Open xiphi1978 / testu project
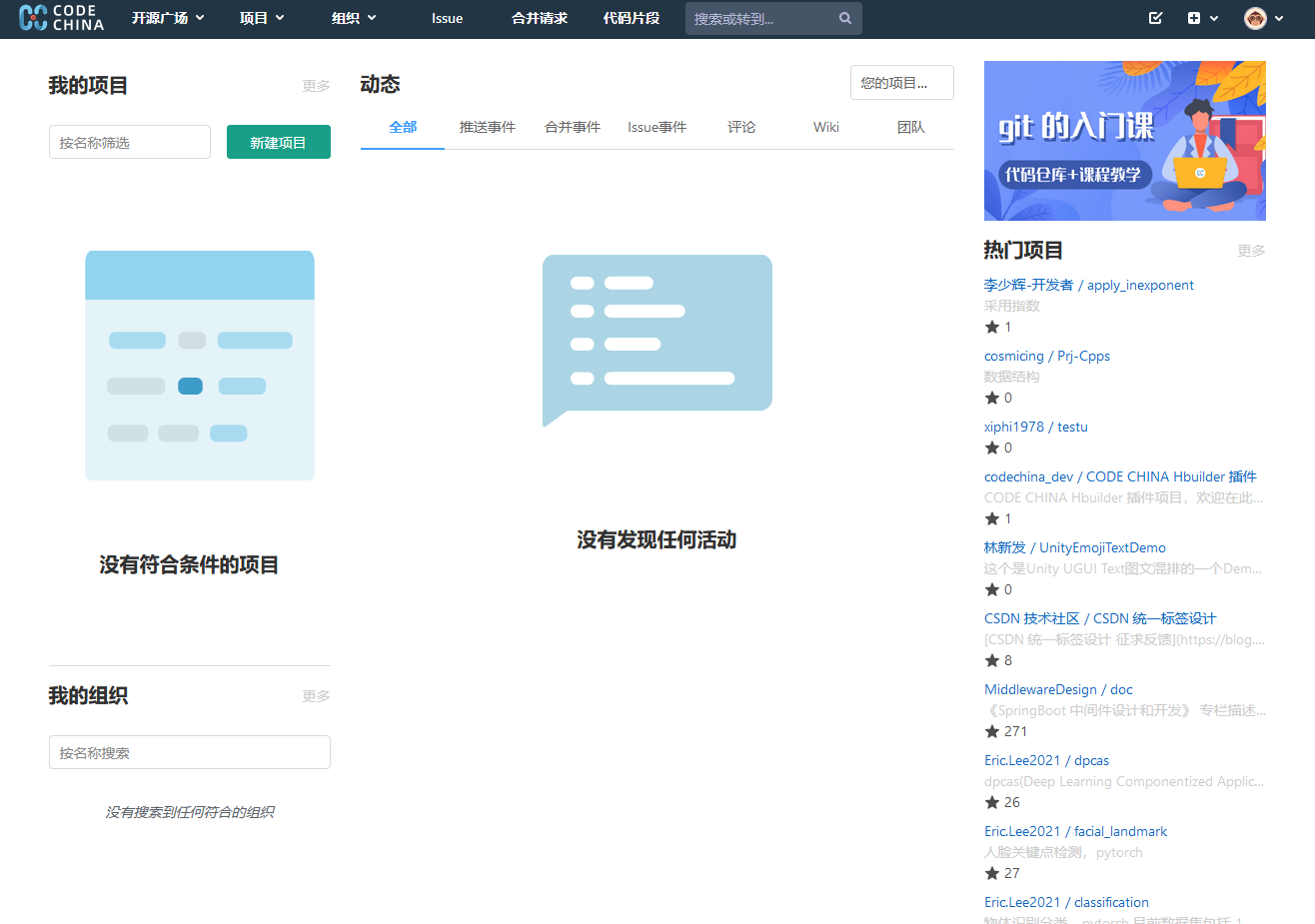This screenshot has width=1315, height=924. [x=1036, y=427]
